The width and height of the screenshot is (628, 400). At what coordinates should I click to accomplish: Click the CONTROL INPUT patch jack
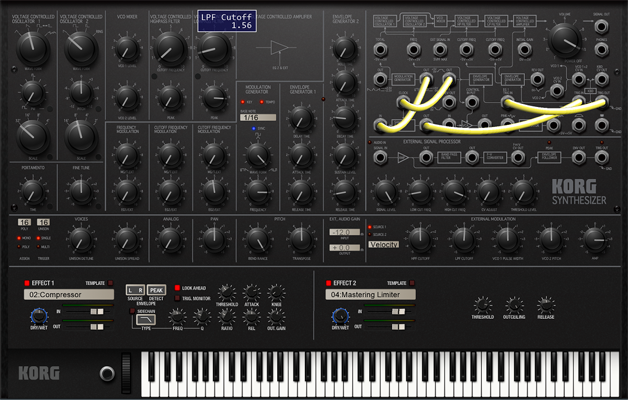(472, 103)
